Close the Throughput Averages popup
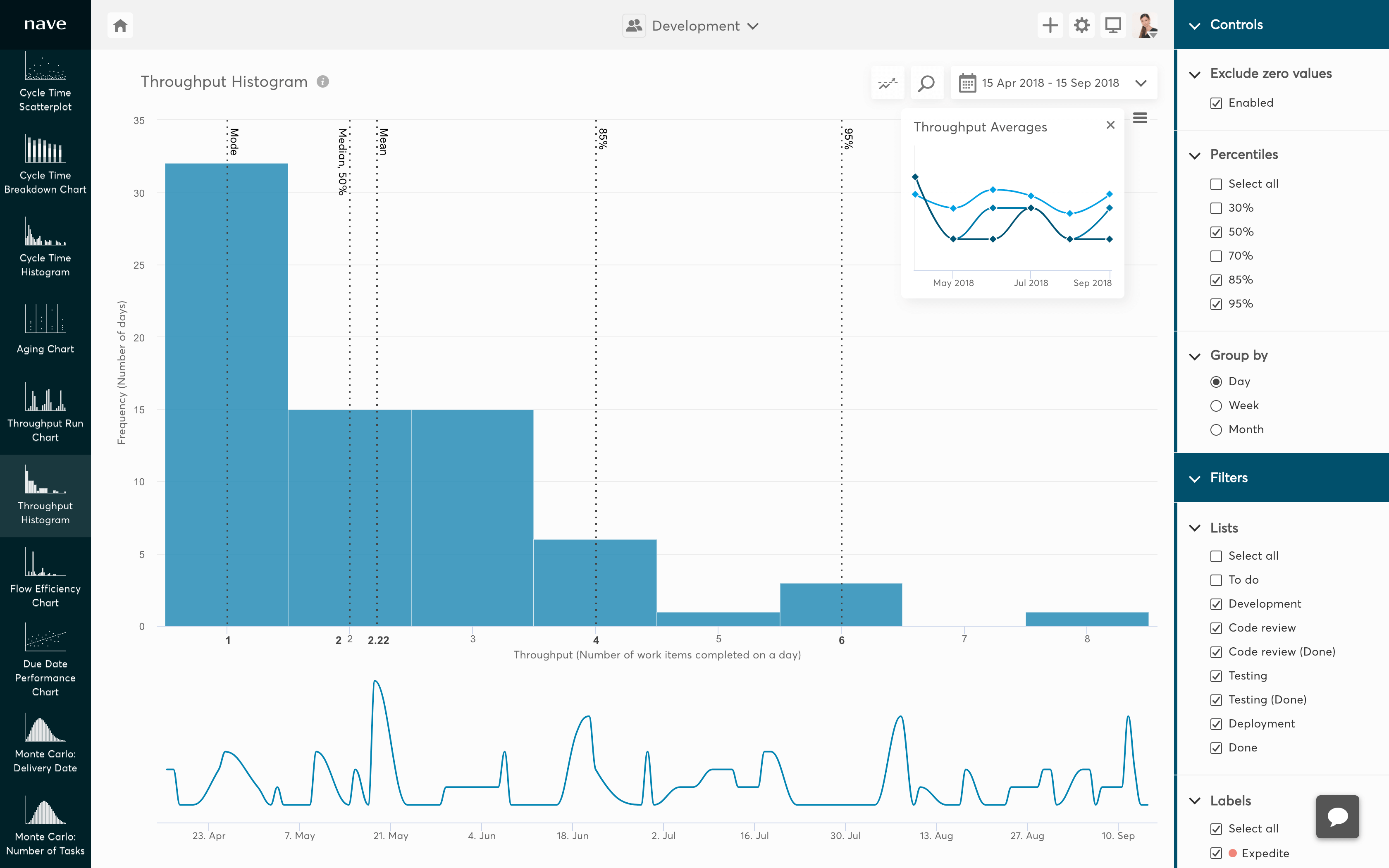1389x868 pixels. click(x=1111, y=124)
